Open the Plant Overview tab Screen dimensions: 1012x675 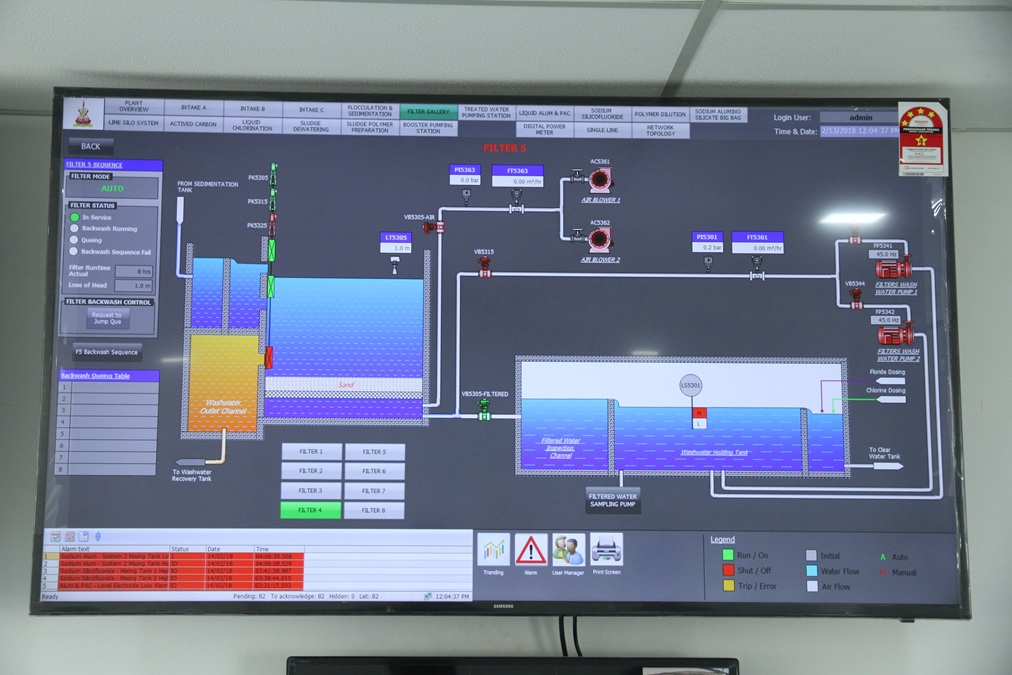coord(133,107)
